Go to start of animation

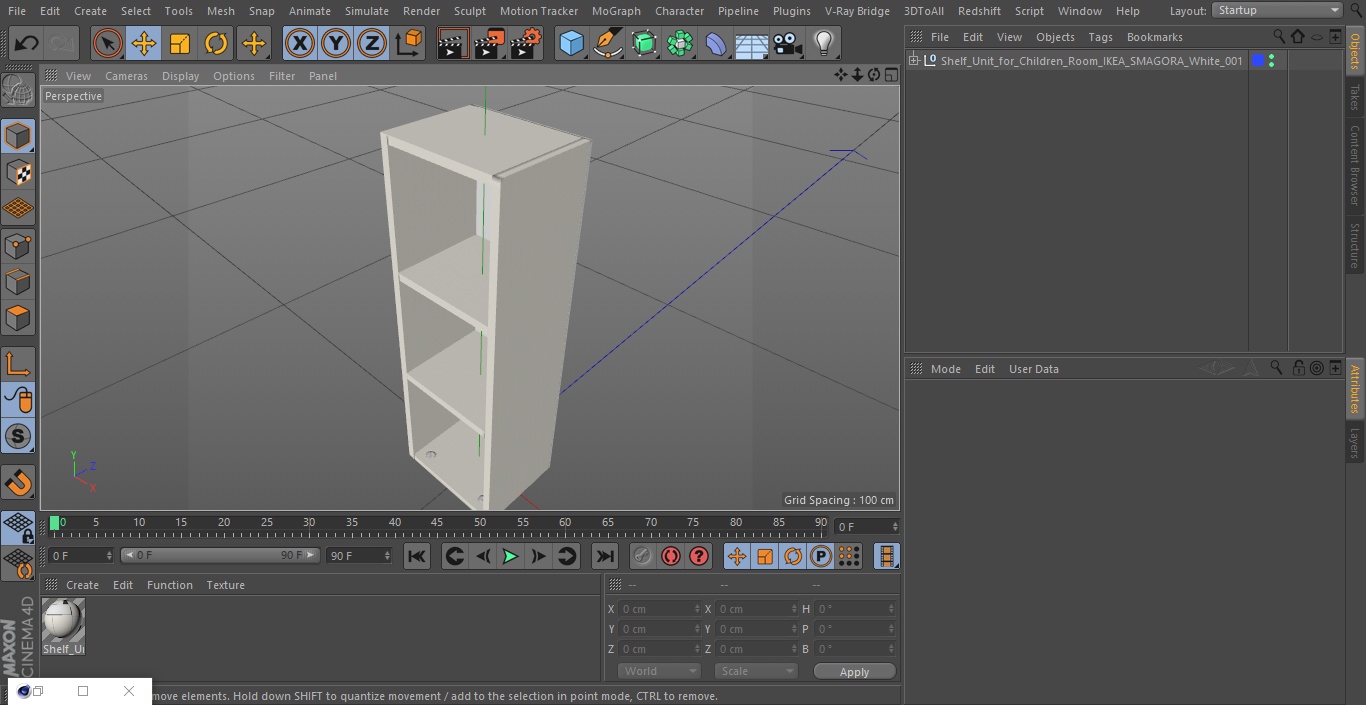pos(417,556)
